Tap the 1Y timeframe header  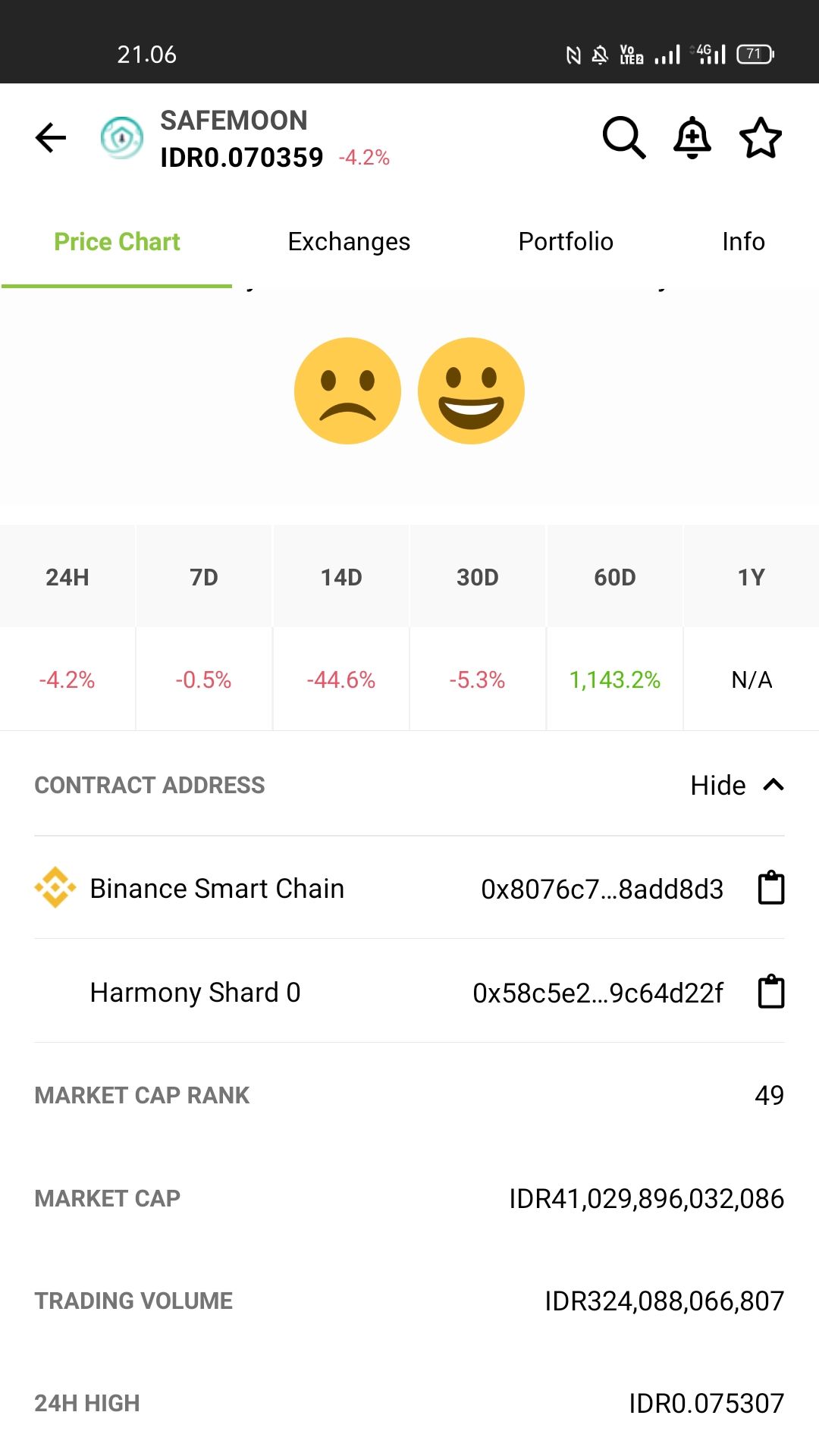pyautogui.click(x=752, y=578)
